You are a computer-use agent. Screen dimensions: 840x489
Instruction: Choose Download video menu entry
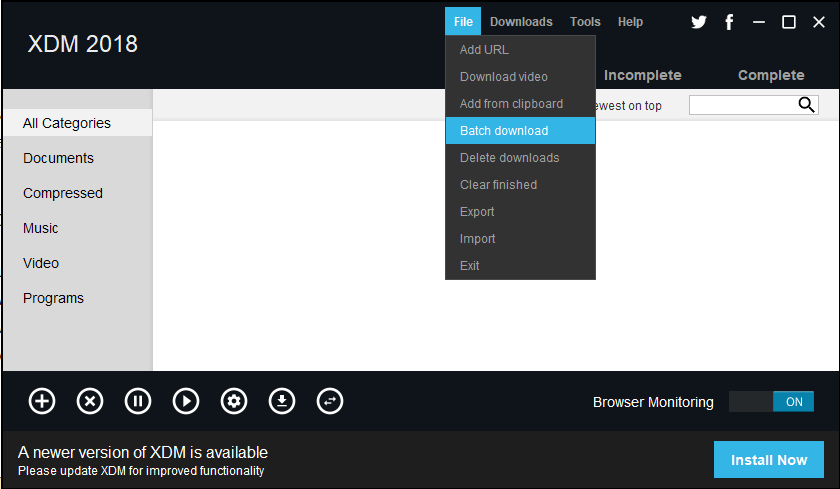(x=520, y=77)
